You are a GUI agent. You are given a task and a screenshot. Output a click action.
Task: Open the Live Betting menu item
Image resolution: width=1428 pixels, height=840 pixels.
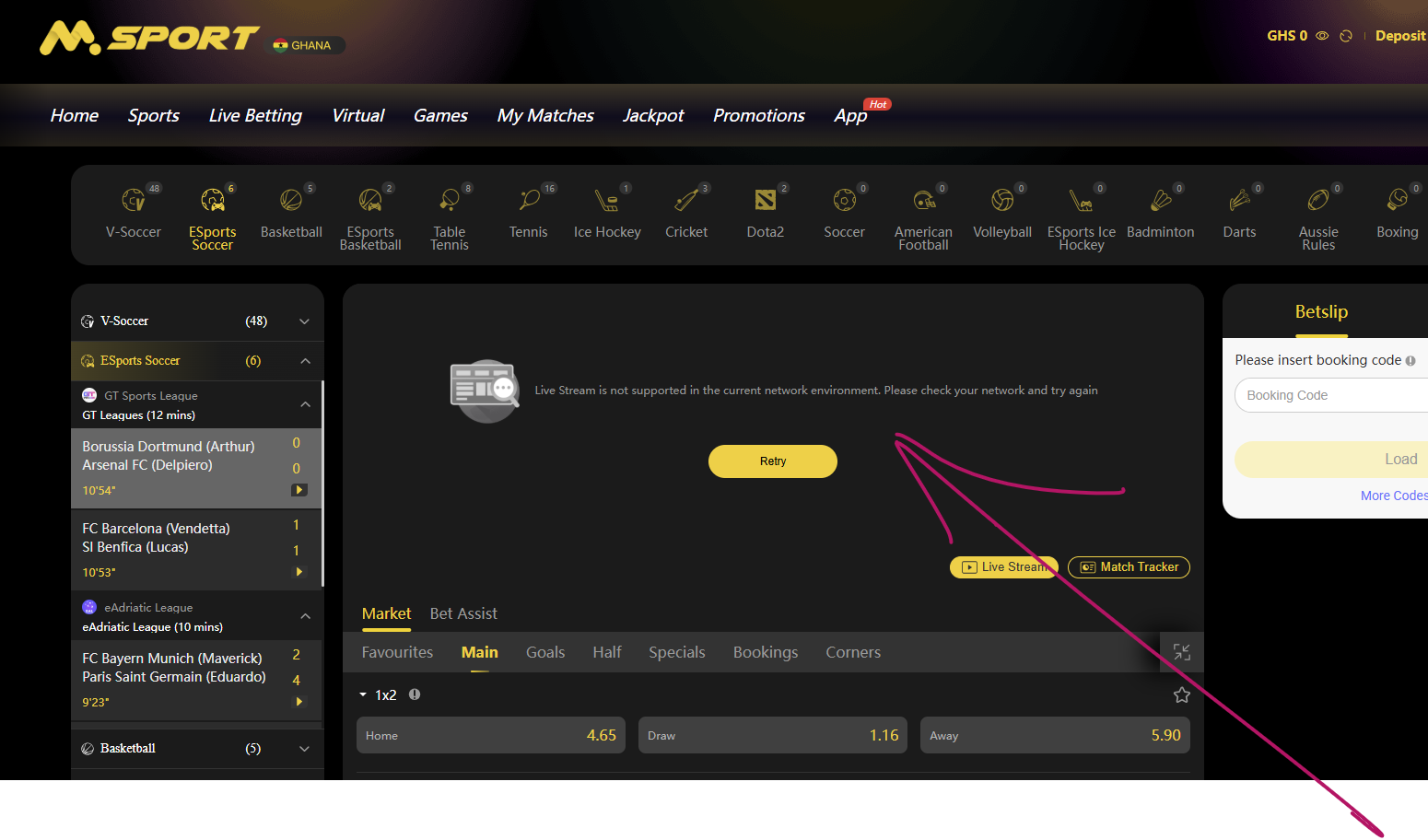click(x=255, y=115)
